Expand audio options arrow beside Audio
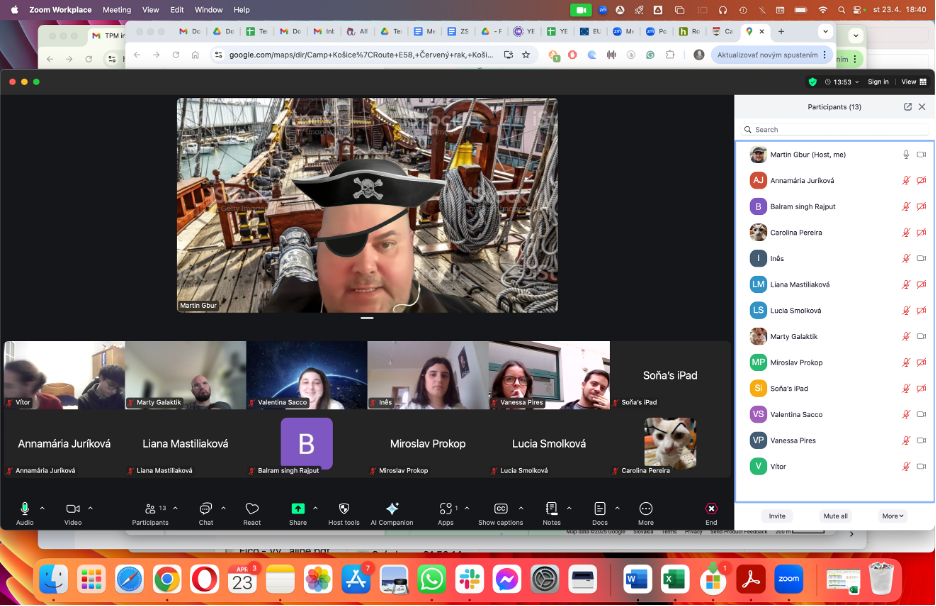 pos(42,509)
